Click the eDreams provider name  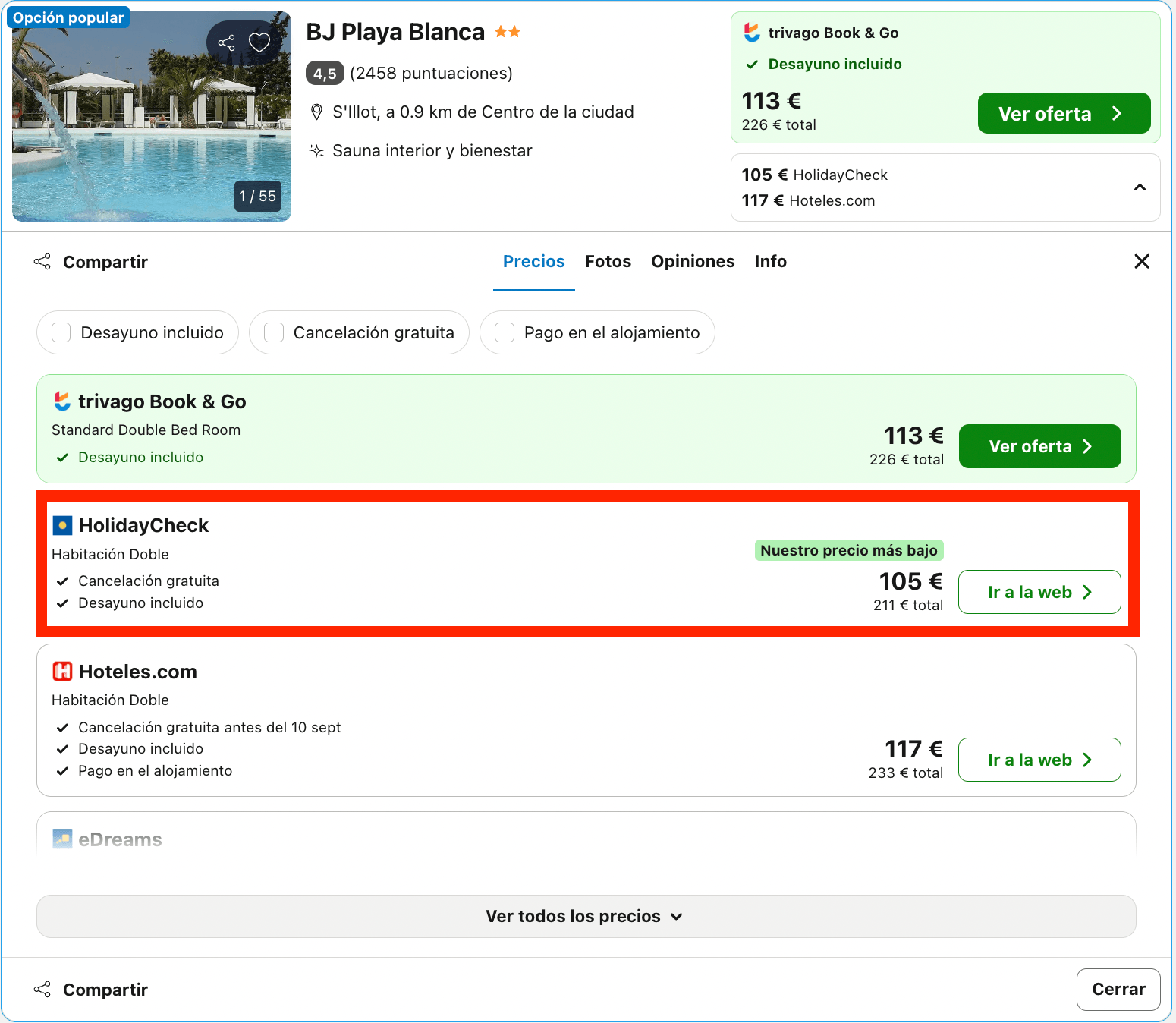tap(120, 839)
